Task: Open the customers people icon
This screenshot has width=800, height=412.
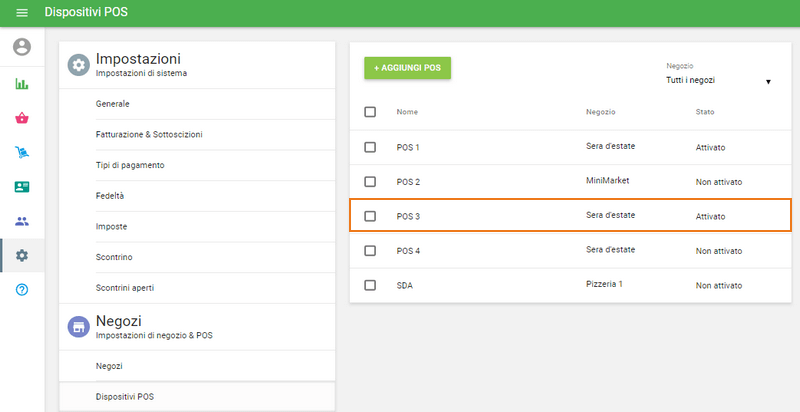Action: tap(22, 221)
